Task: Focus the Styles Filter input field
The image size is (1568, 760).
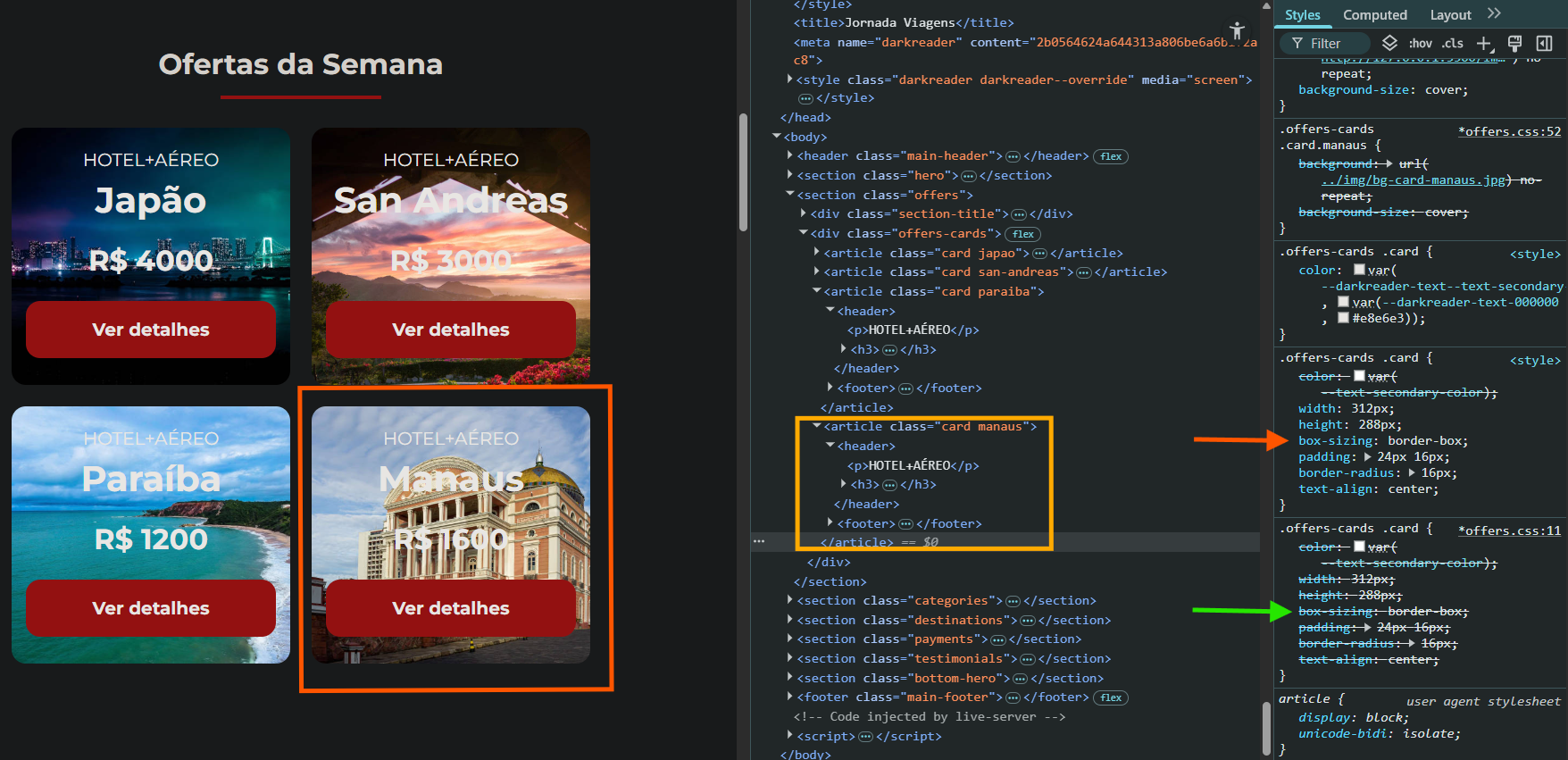Action: coord(1325,43)
